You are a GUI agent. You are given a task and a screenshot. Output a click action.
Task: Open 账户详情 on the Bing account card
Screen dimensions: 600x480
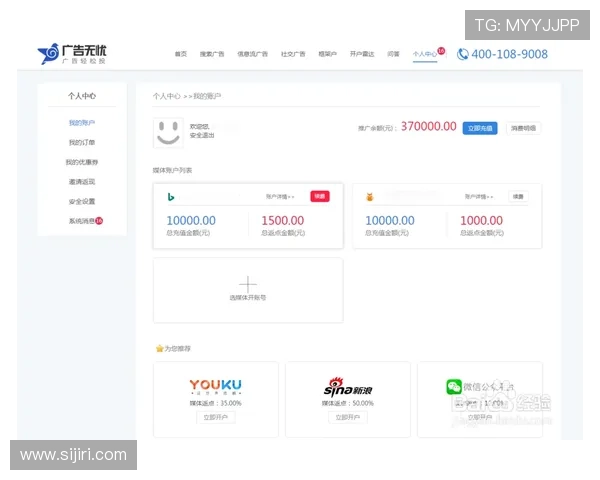[280, 197]
